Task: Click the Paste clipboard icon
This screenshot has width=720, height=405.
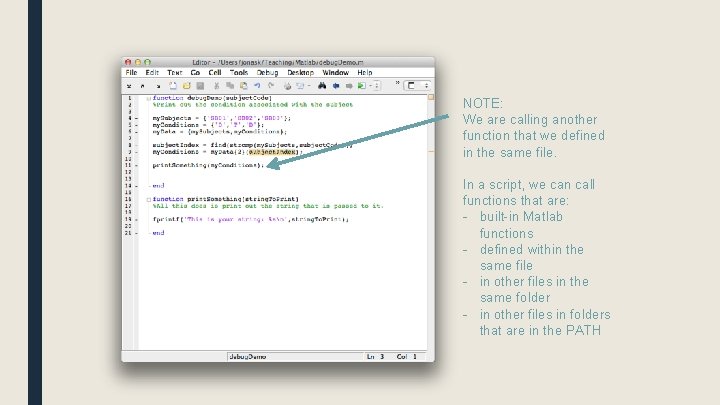Action: (243, 86)
